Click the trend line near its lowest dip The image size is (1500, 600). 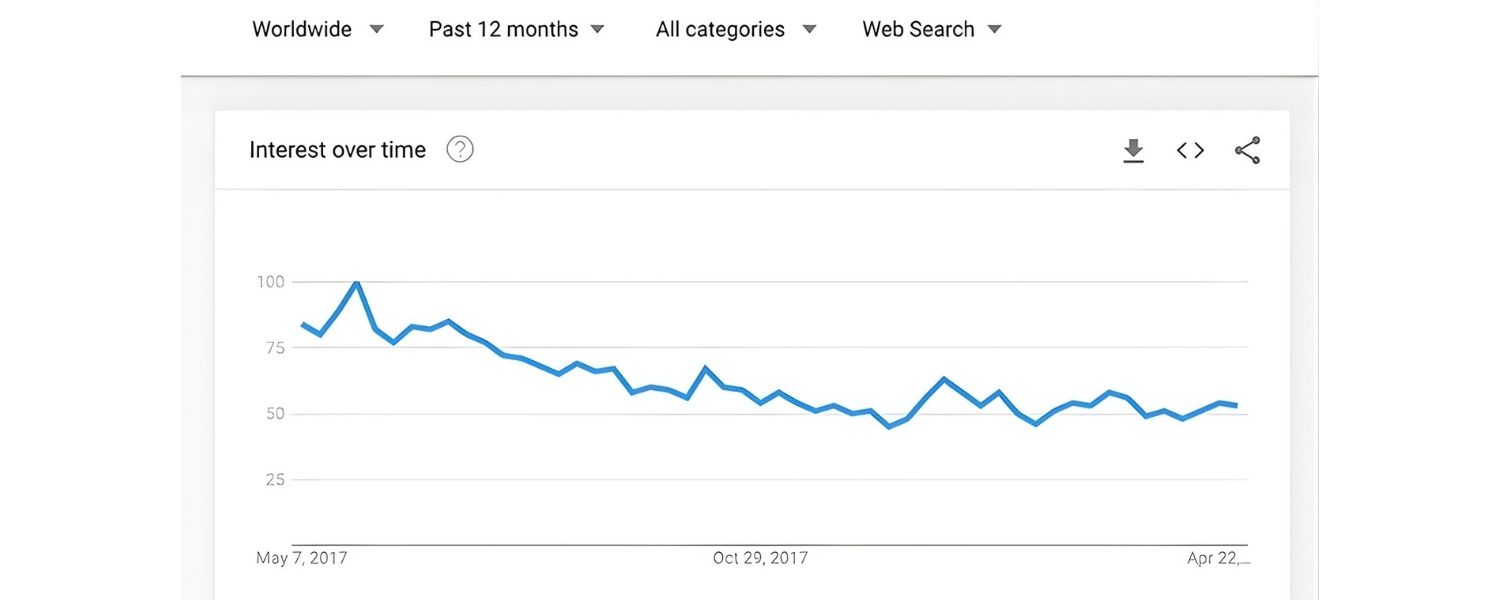888,425
